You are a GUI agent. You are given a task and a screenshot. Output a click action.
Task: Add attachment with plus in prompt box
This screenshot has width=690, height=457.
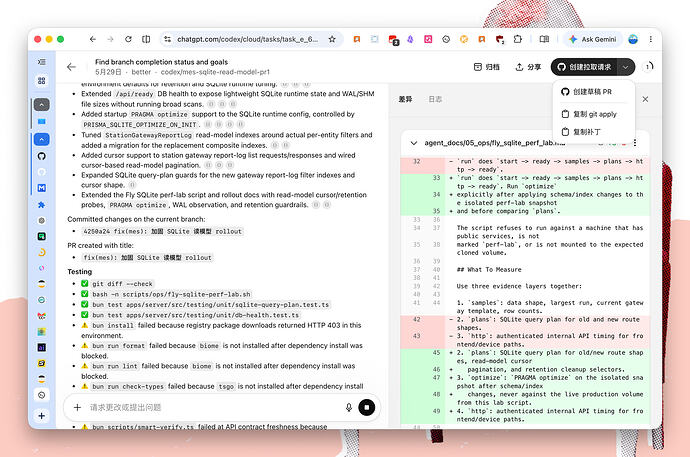[x=77, y=407]
